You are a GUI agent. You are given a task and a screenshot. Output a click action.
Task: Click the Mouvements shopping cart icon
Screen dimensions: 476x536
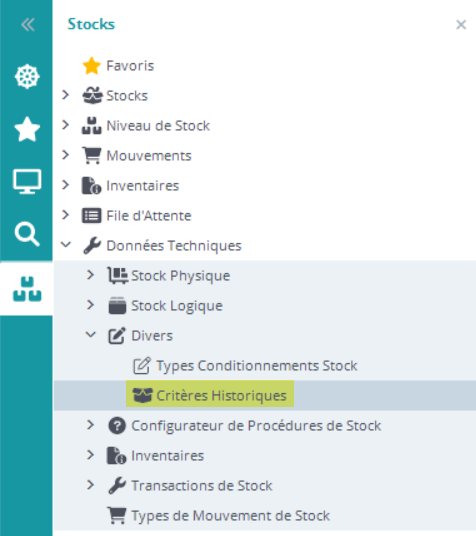[x=91, y=156]
